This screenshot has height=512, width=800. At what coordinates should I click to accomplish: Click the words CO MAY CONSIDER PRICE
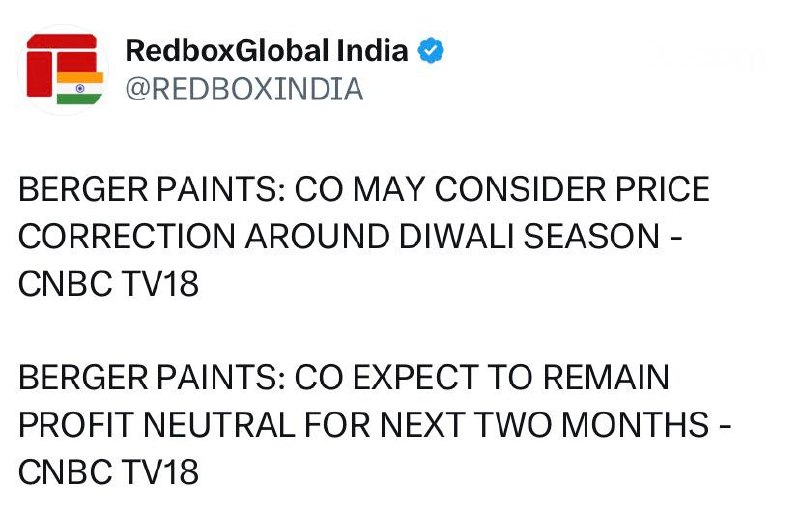click(x=502, y=189)
